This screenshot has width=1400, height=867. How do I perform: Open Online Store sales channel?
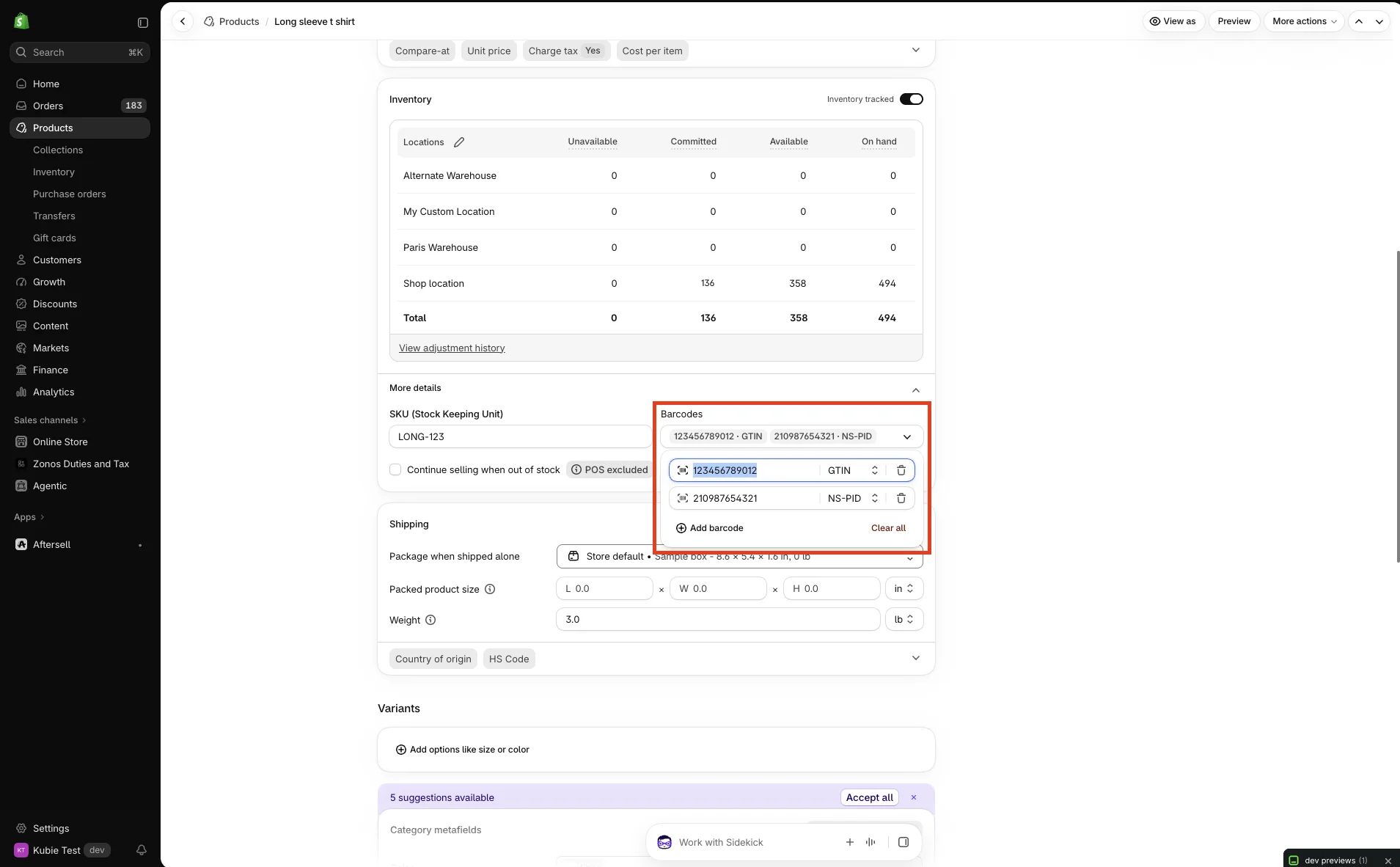(80, 442)
